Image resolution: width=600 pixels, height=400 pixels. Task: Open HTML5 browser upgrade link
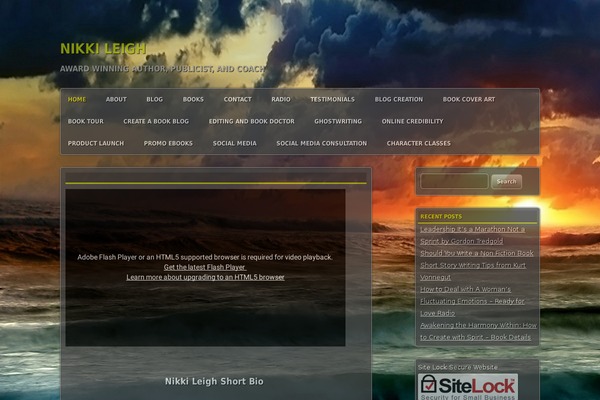[205, 277]
